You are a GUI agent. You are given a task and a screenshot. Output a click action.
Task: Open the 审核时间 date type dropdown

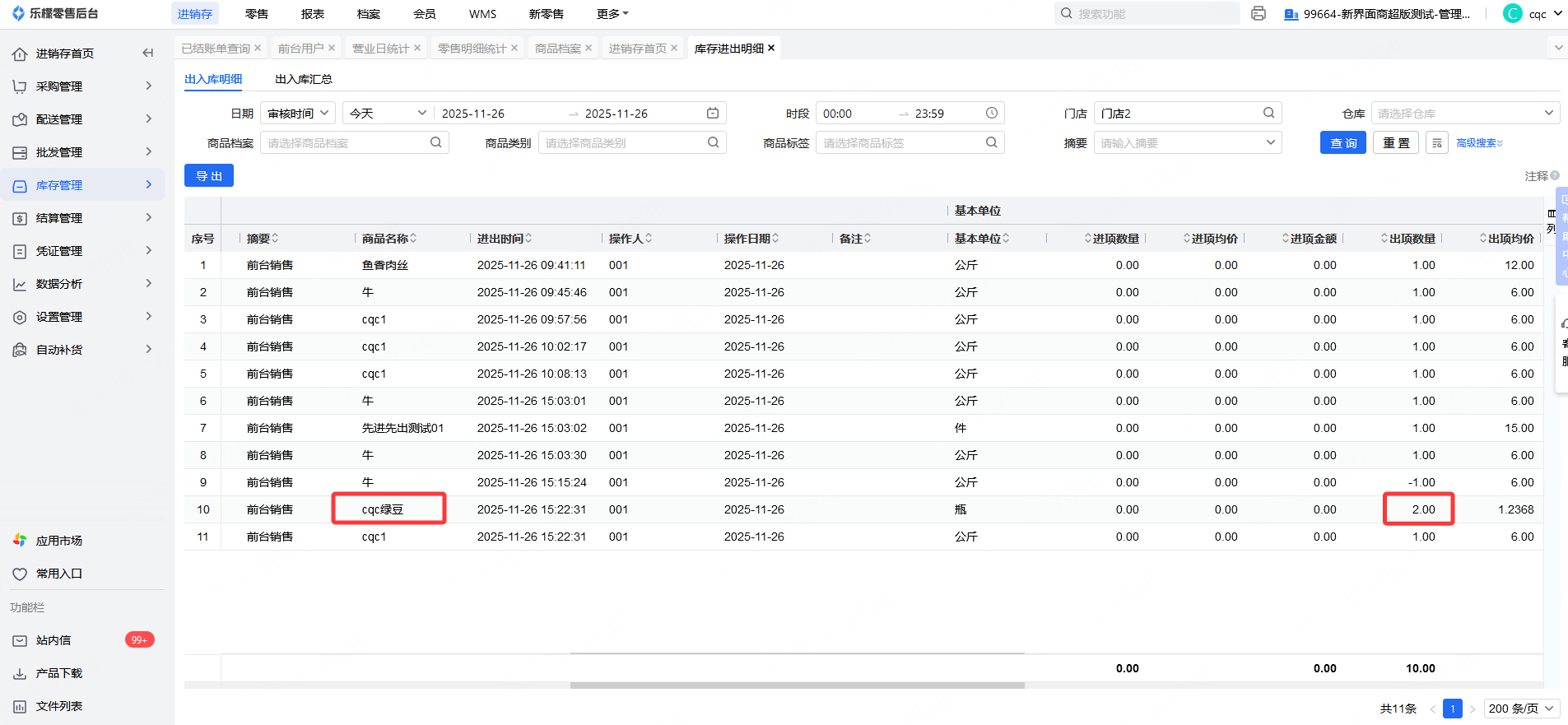tap(298, 114)
